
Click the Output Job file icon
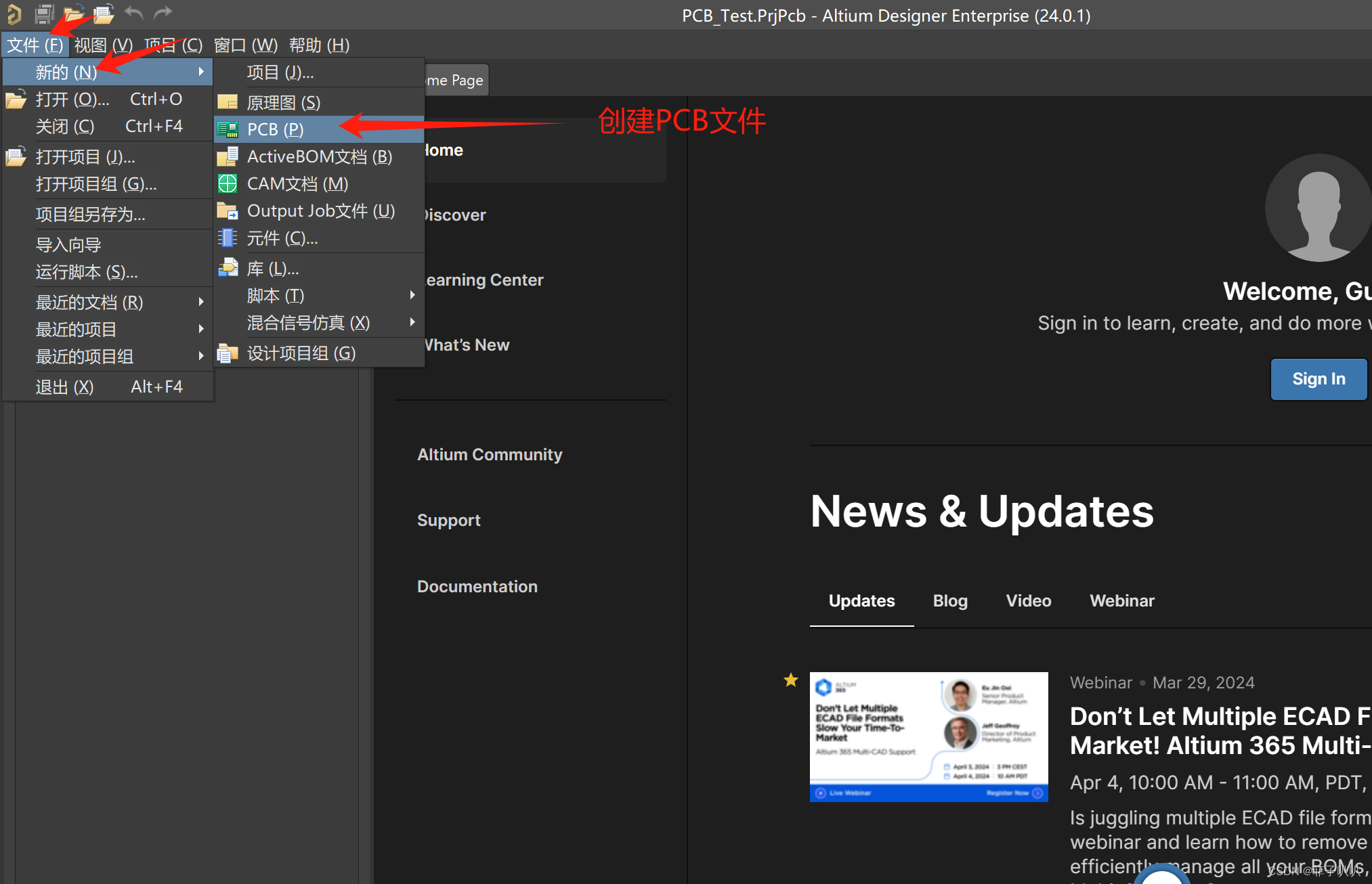[x=228, y=211]
